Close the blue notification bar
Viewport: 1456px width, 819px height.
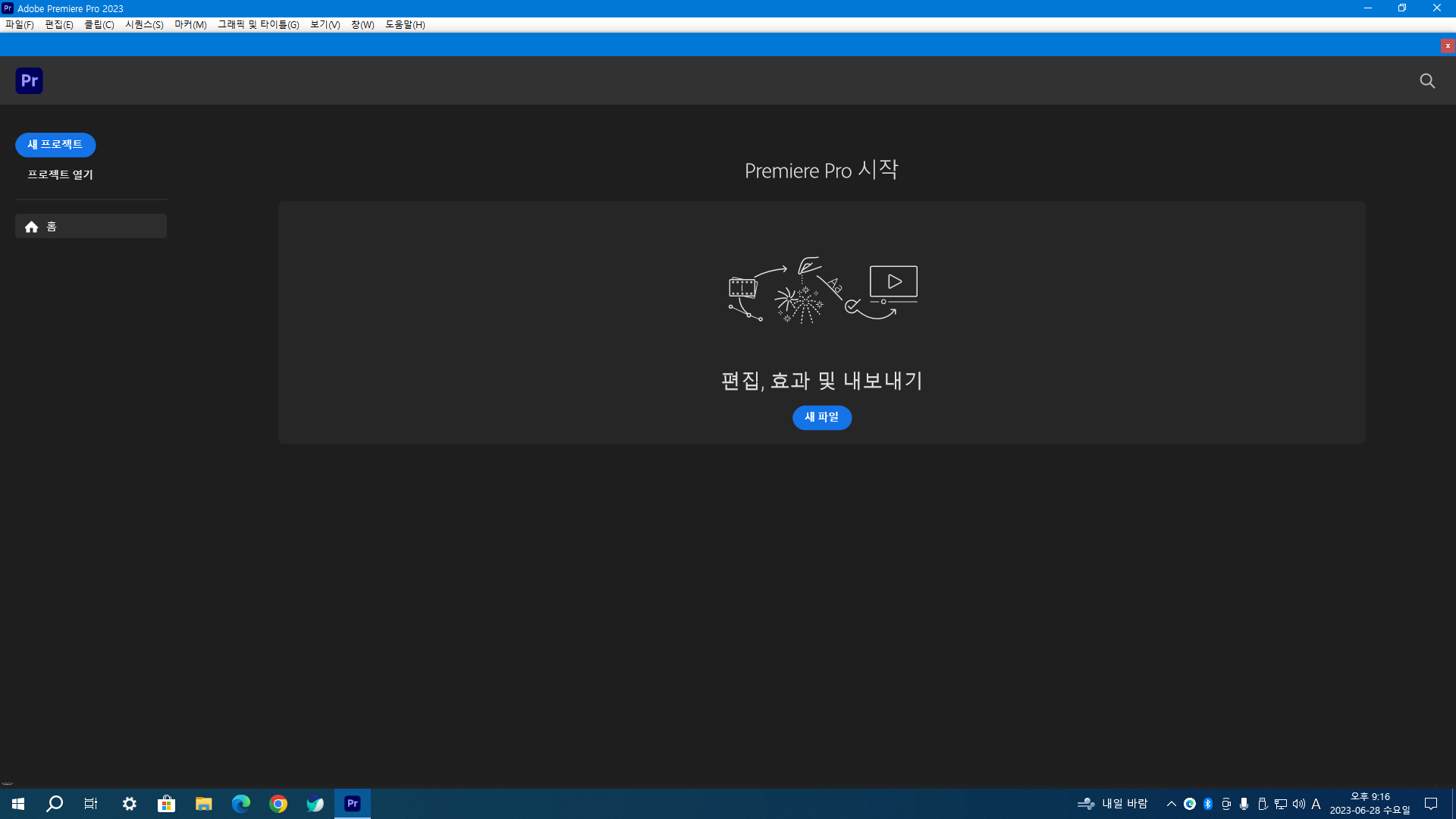click(x=1448, y=46)
